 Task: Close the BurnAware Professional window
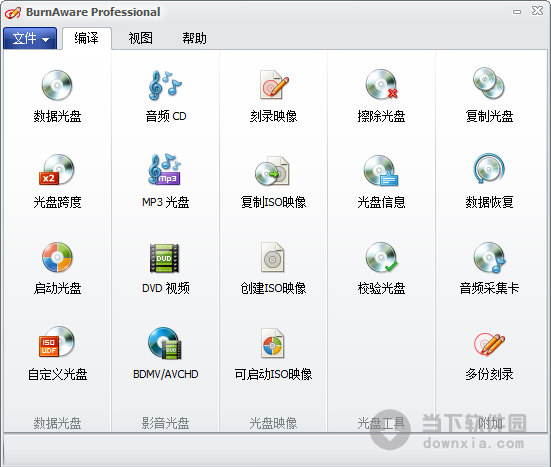[537, 11]
